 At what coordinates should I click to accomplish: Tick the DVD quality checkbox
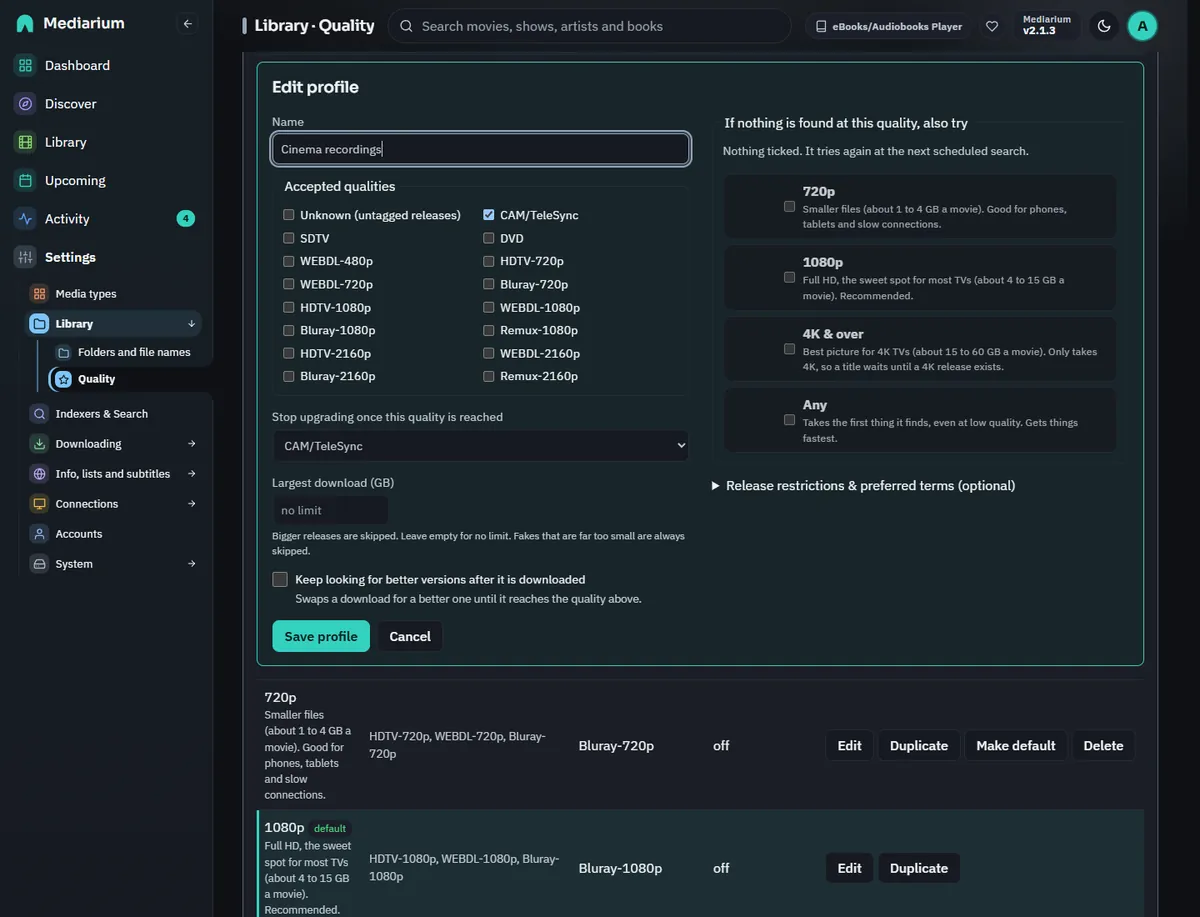click(x=489, y=238)
